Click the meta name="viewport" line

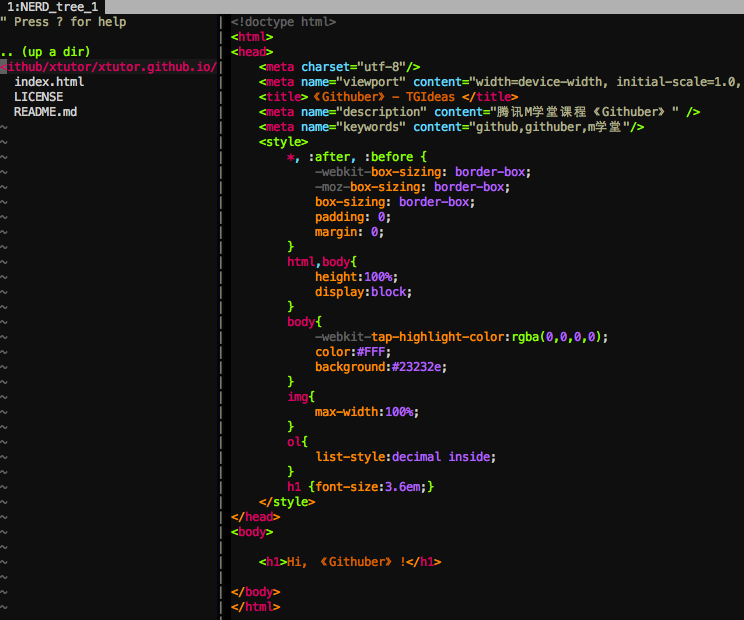(x=500, y=82)
